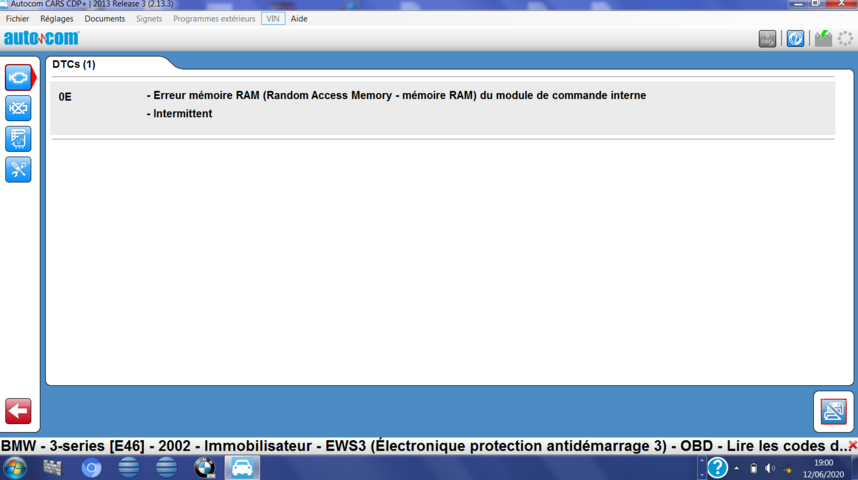Check the battery voltage indicator icon

pyautogui.click(x=823, y=39)
